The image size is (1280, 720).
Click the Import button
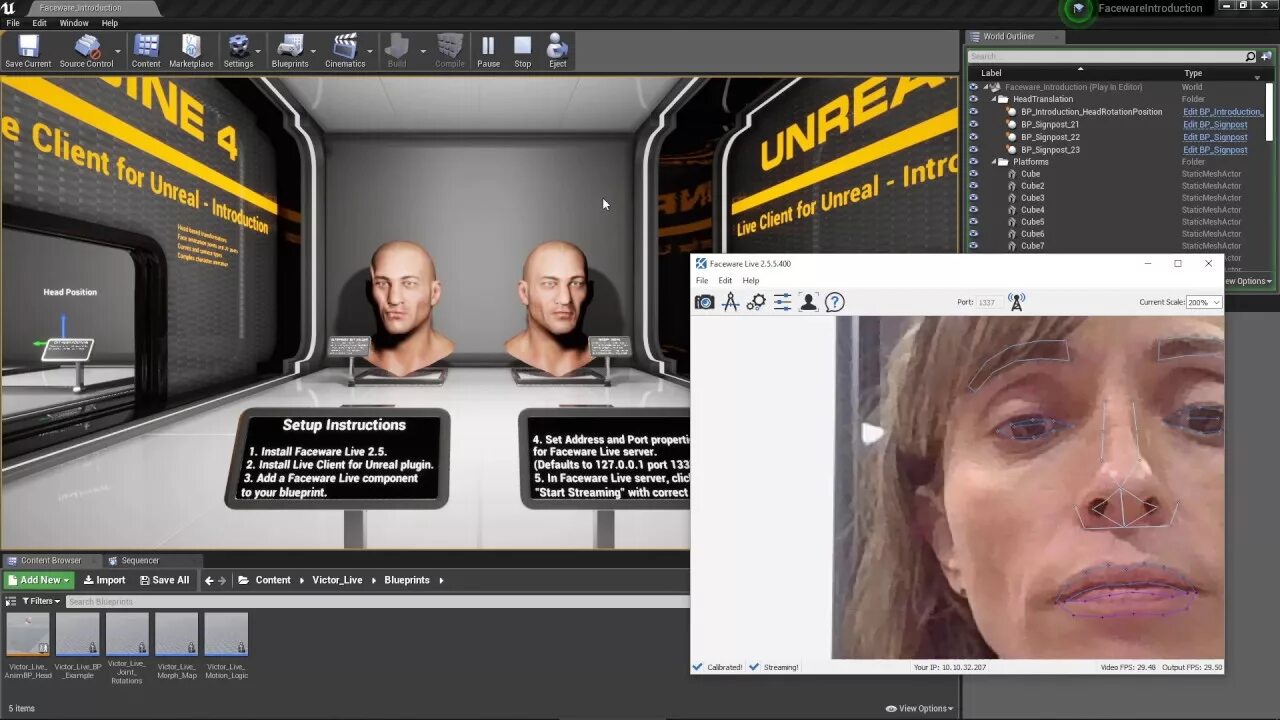pos(104,580)
